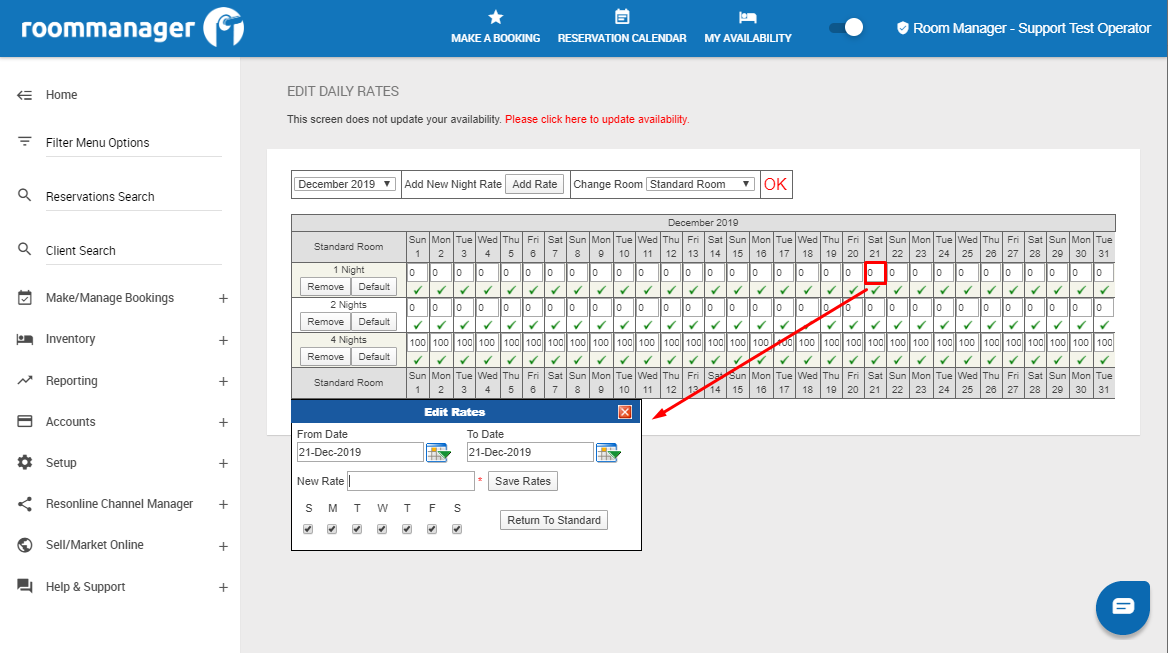Click the Help & Support chat icon
Viewport: 1168px width, 653px height.
[25, 586]
